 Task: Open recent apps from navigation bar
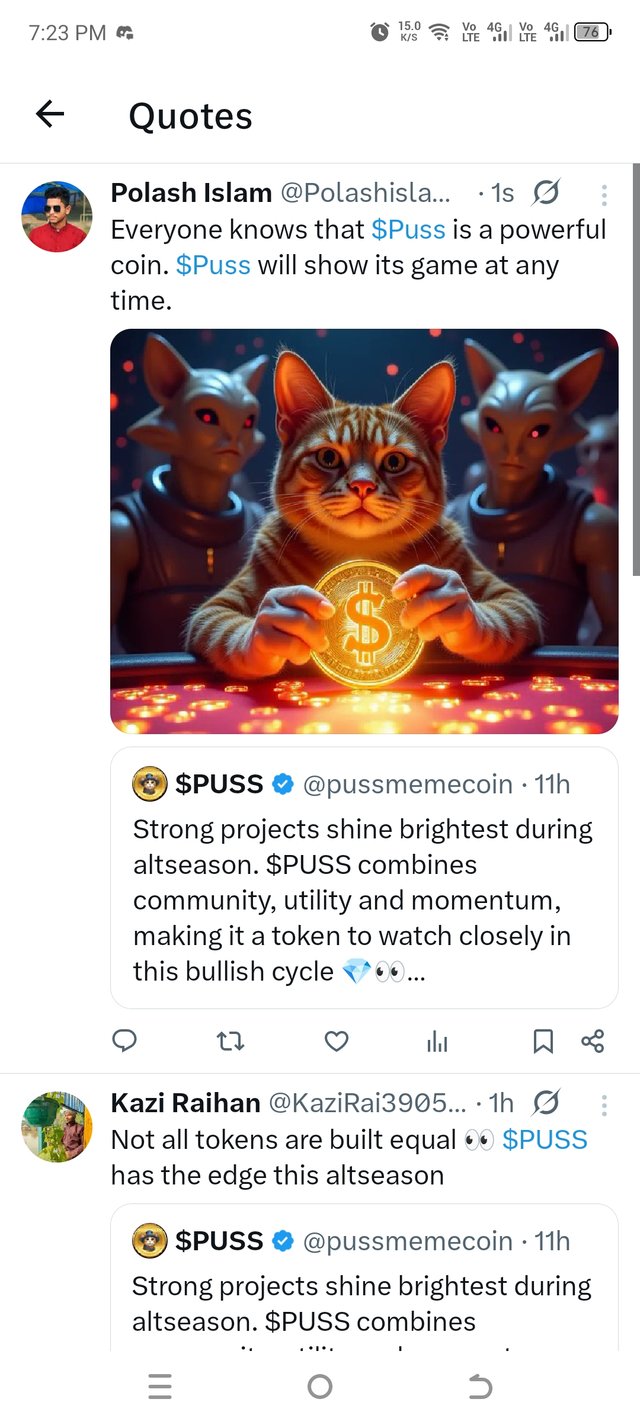pyautogui.click(x=159, y=1386)
